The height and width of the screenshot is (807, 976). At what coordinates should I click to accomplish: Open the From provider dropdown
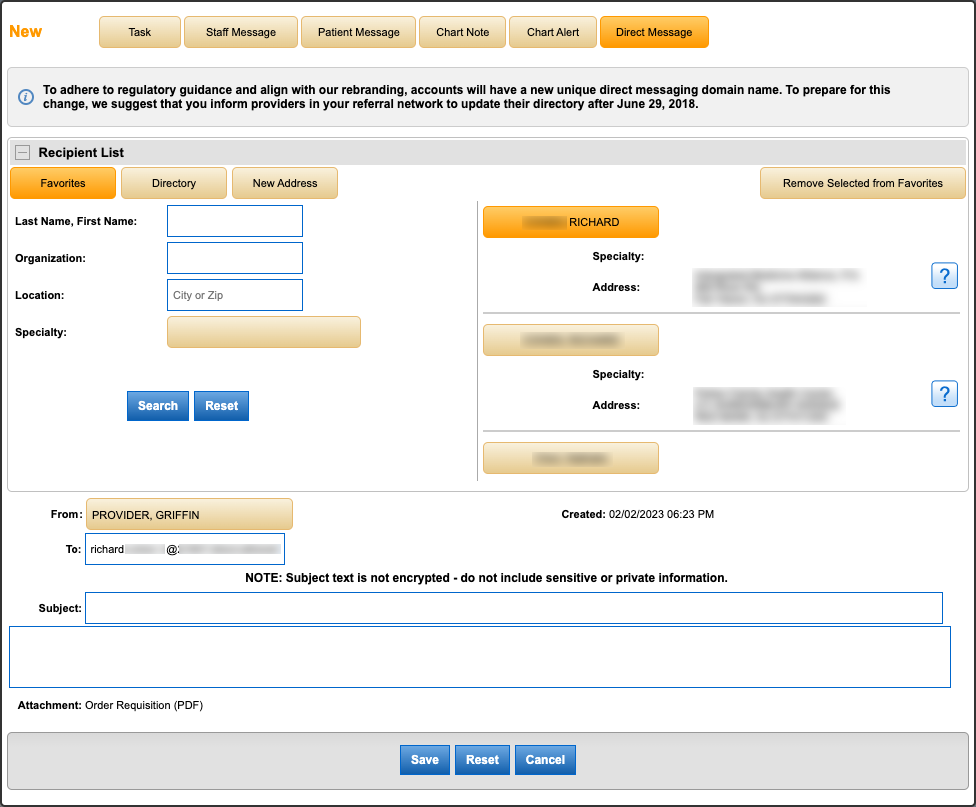click(x=189, y=515)
